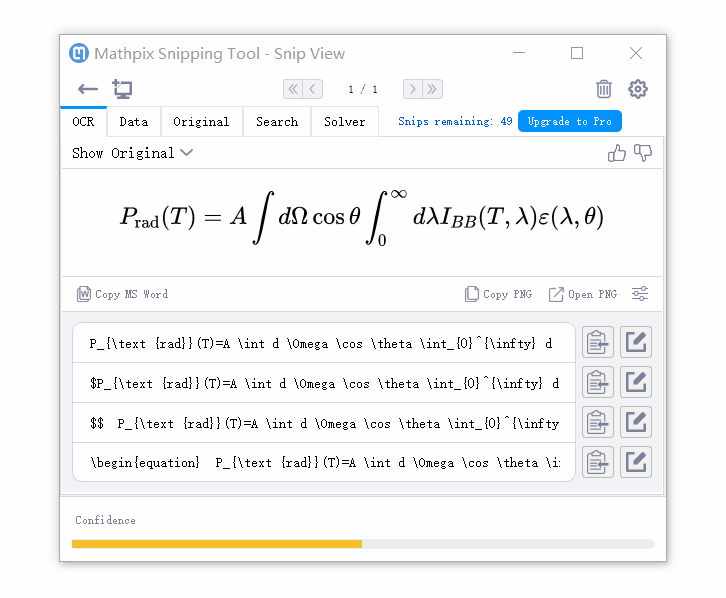Delete this snip with trash icon
This screenshot has height=598, width=726.
point(604,89)
